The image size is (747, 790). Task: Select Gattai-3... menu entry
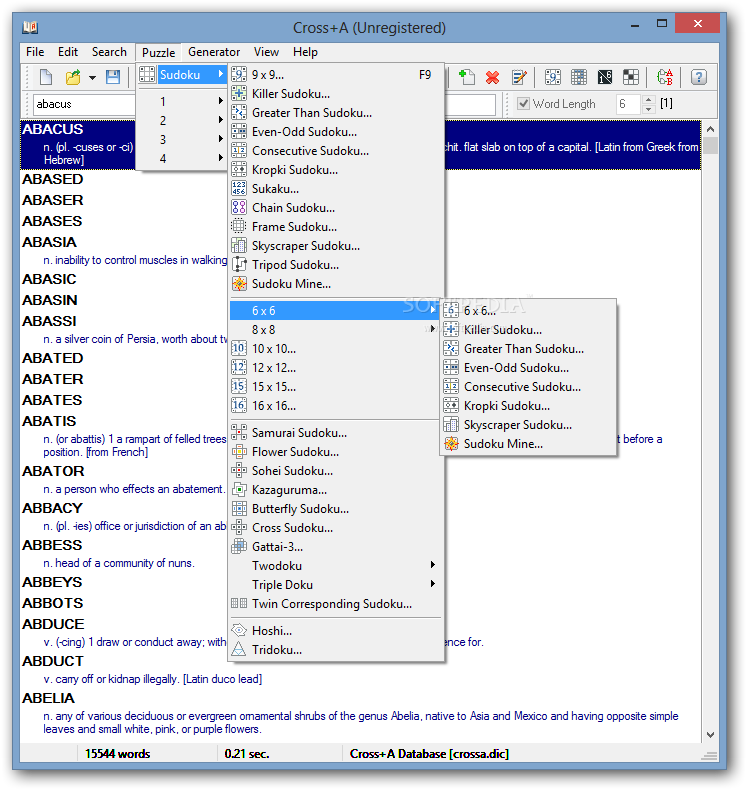336,547
